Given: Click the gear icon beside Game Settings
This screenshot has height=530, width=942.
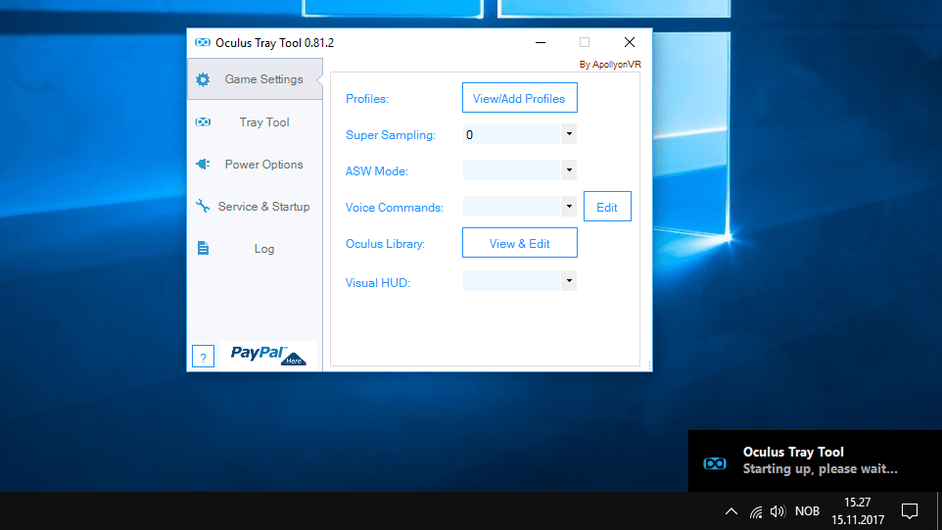Looking at the screenshot, I should (203, 79).
